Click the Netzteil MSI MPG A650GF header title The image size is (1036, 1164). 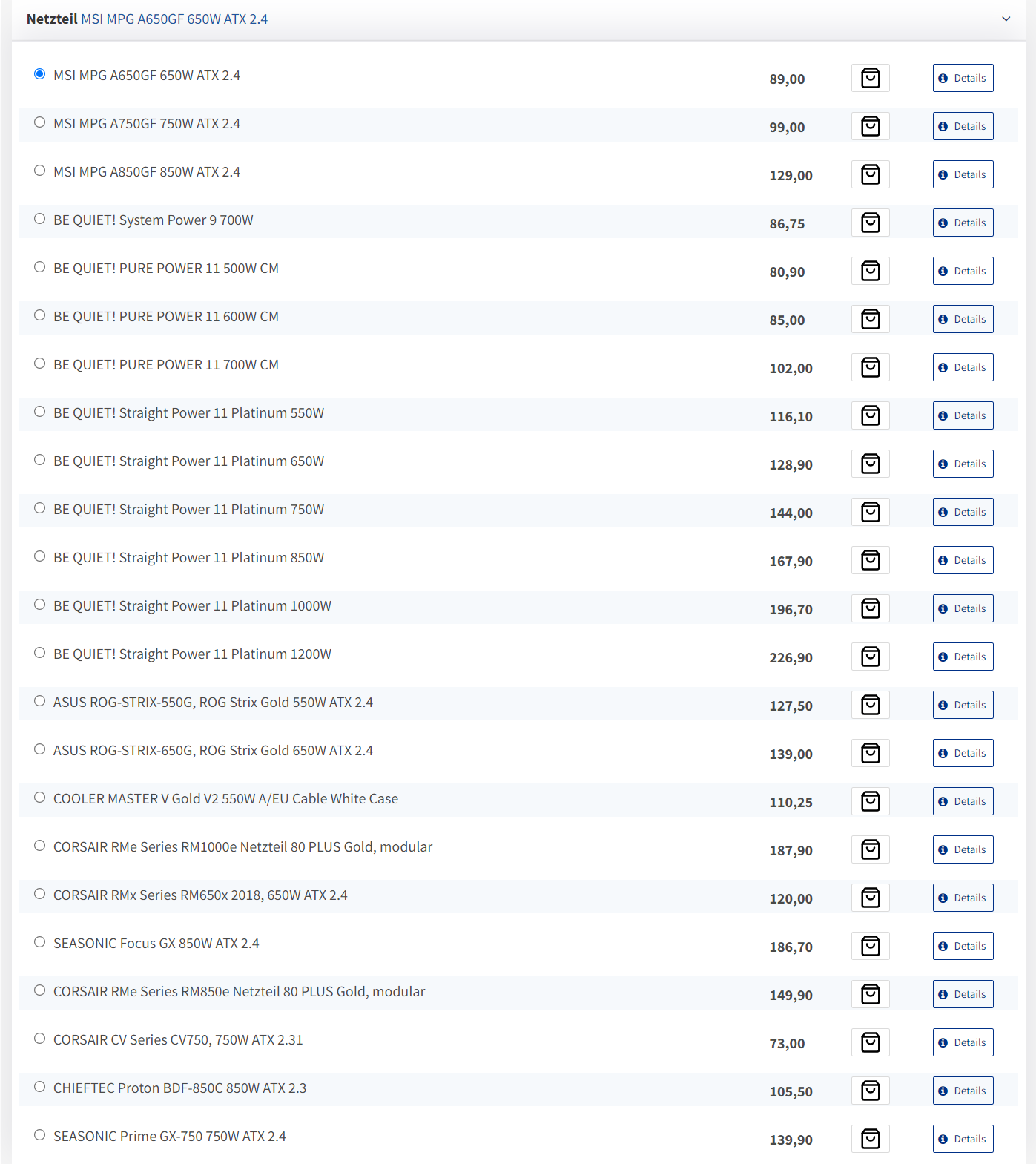[147, 19]
